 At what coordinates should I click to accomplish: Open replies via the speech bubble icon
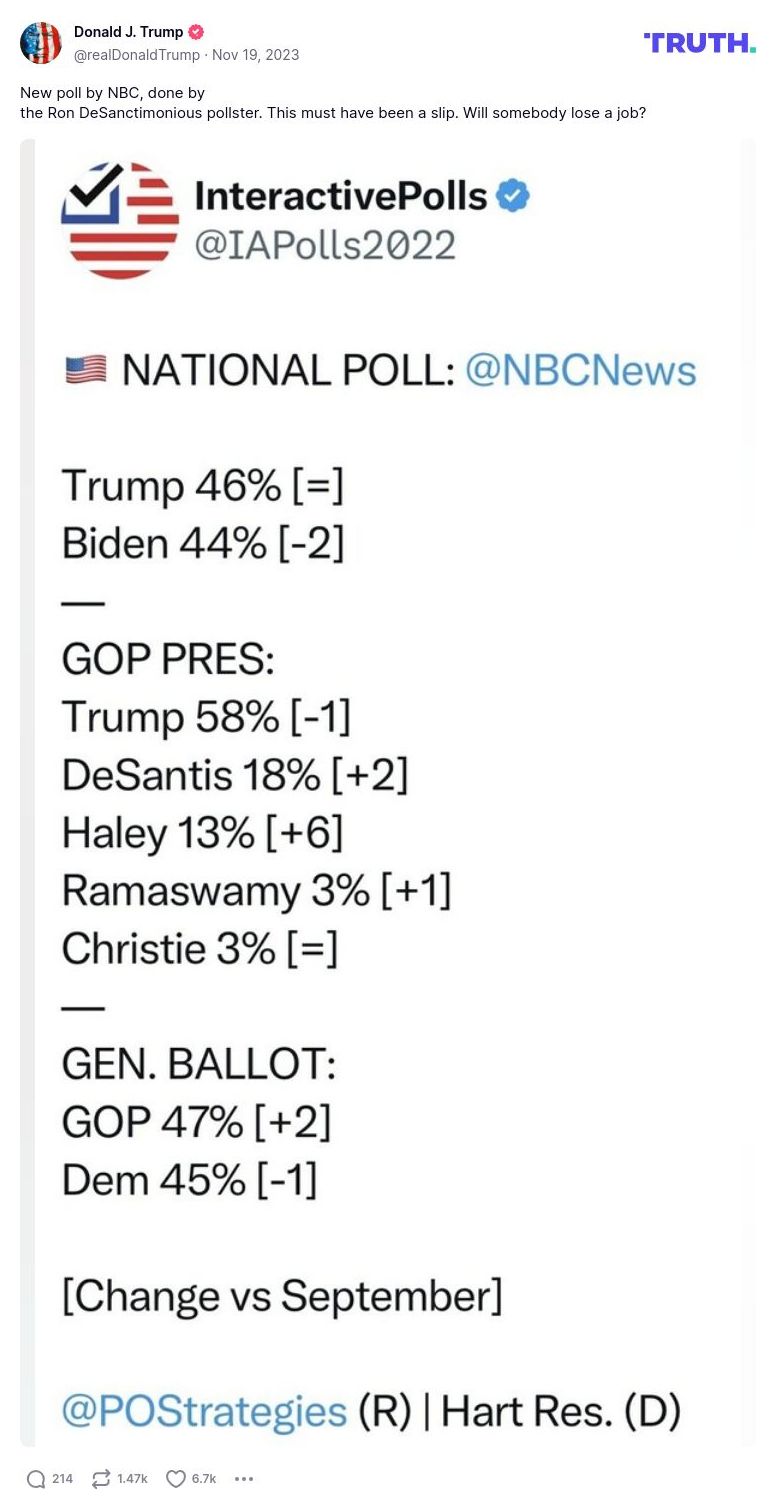pyautogui.click(x=34, y=1477)
